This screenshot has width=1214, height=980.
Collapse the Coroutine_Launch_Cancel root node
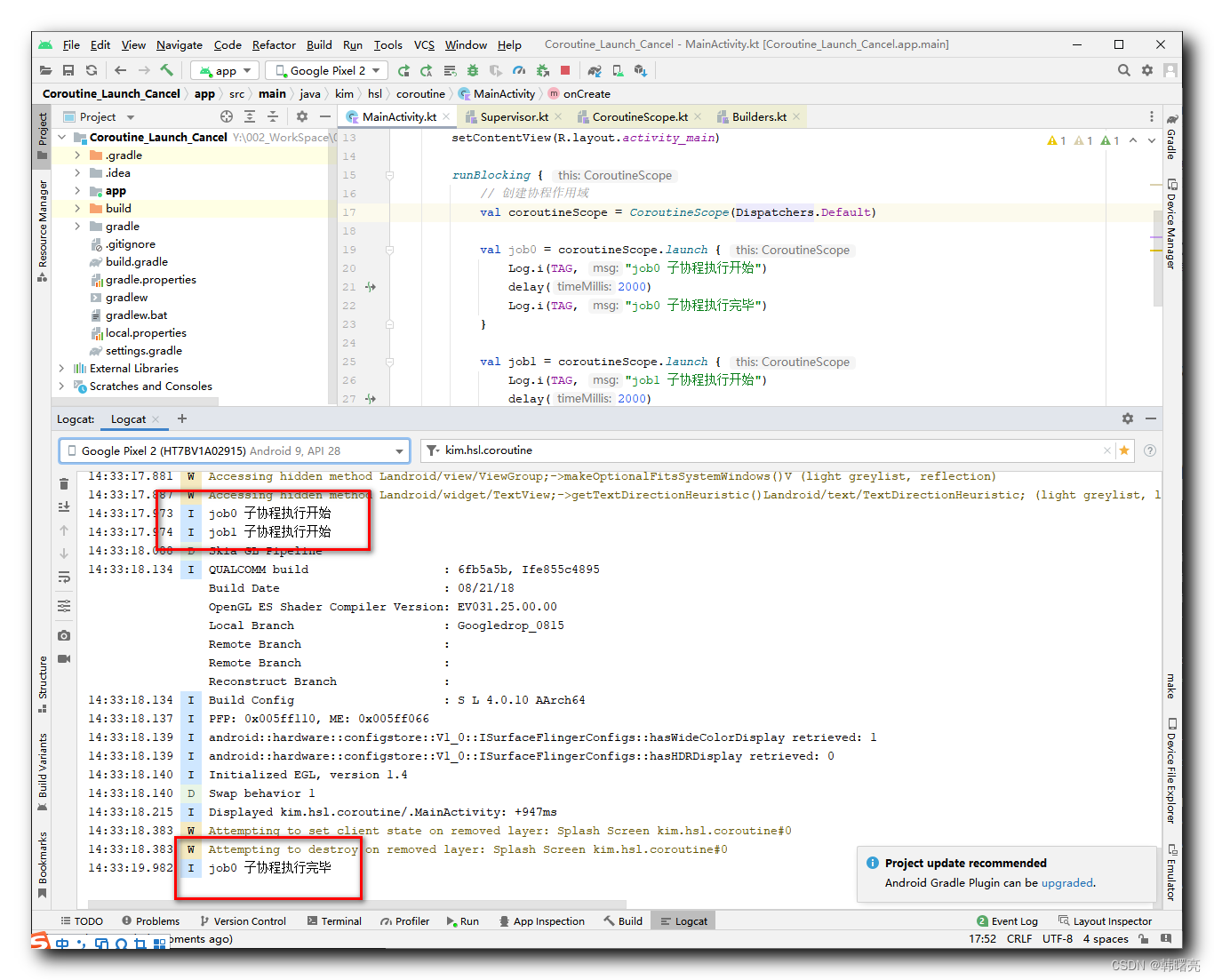point(61,137)
